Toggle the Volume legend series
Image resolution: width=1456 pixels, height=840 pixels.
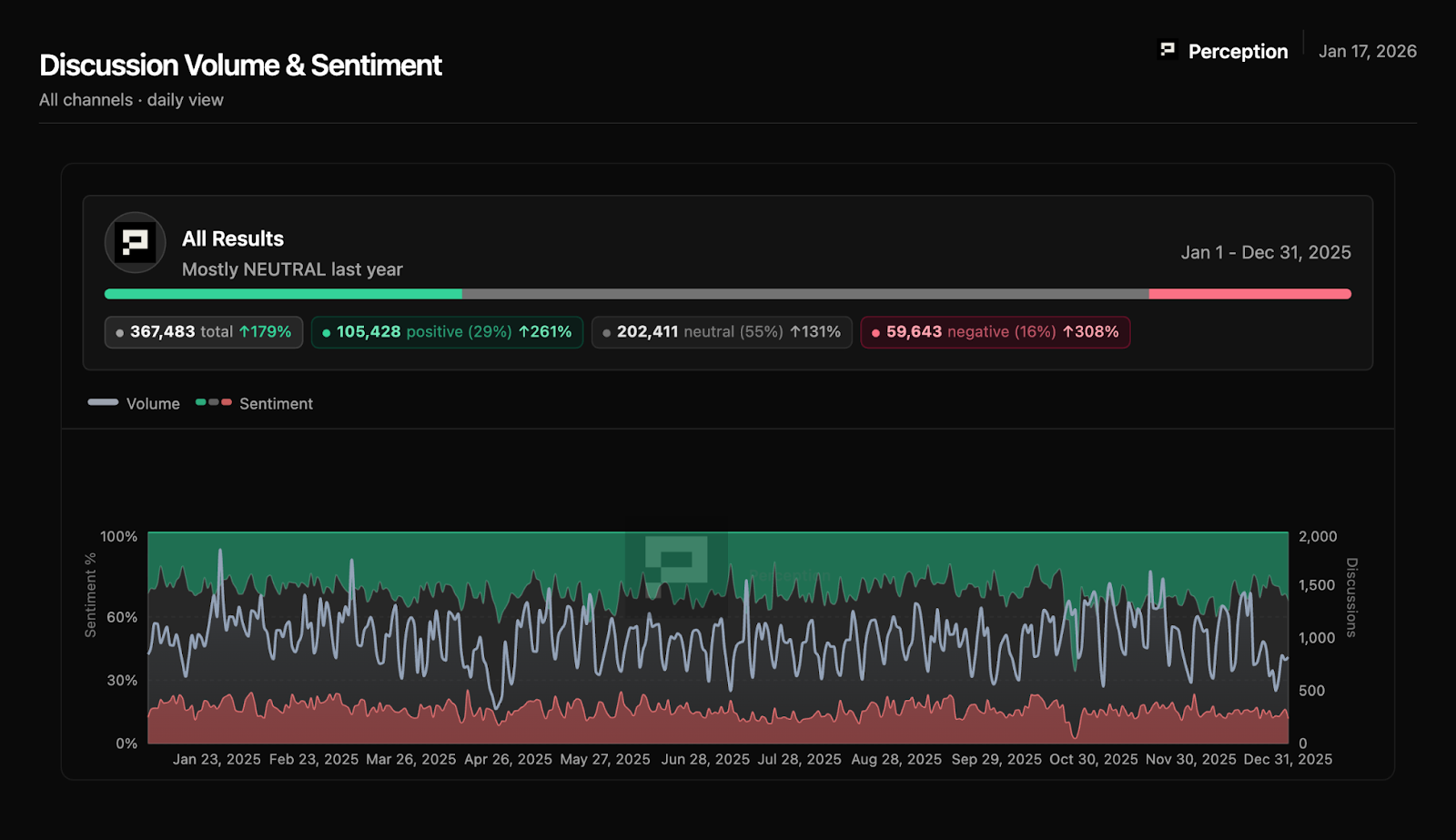click(x=134, y=403)
